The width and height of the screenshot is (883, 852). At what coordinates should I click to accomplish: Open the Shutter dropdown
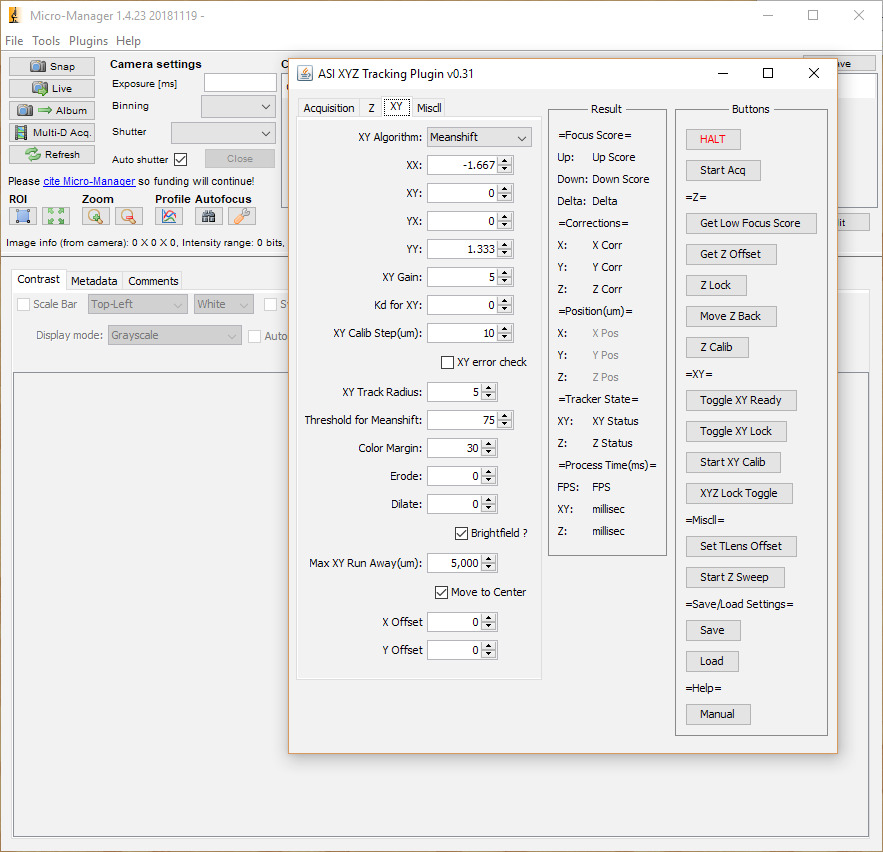(x=223, y=133)
